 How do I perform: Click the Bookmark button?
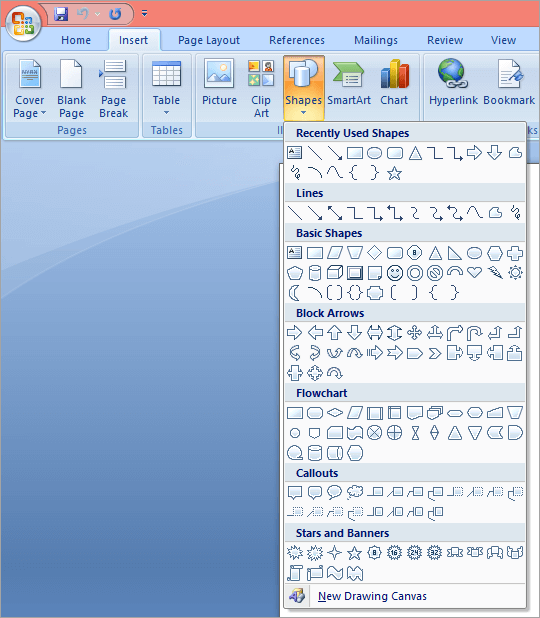[509, 84]
